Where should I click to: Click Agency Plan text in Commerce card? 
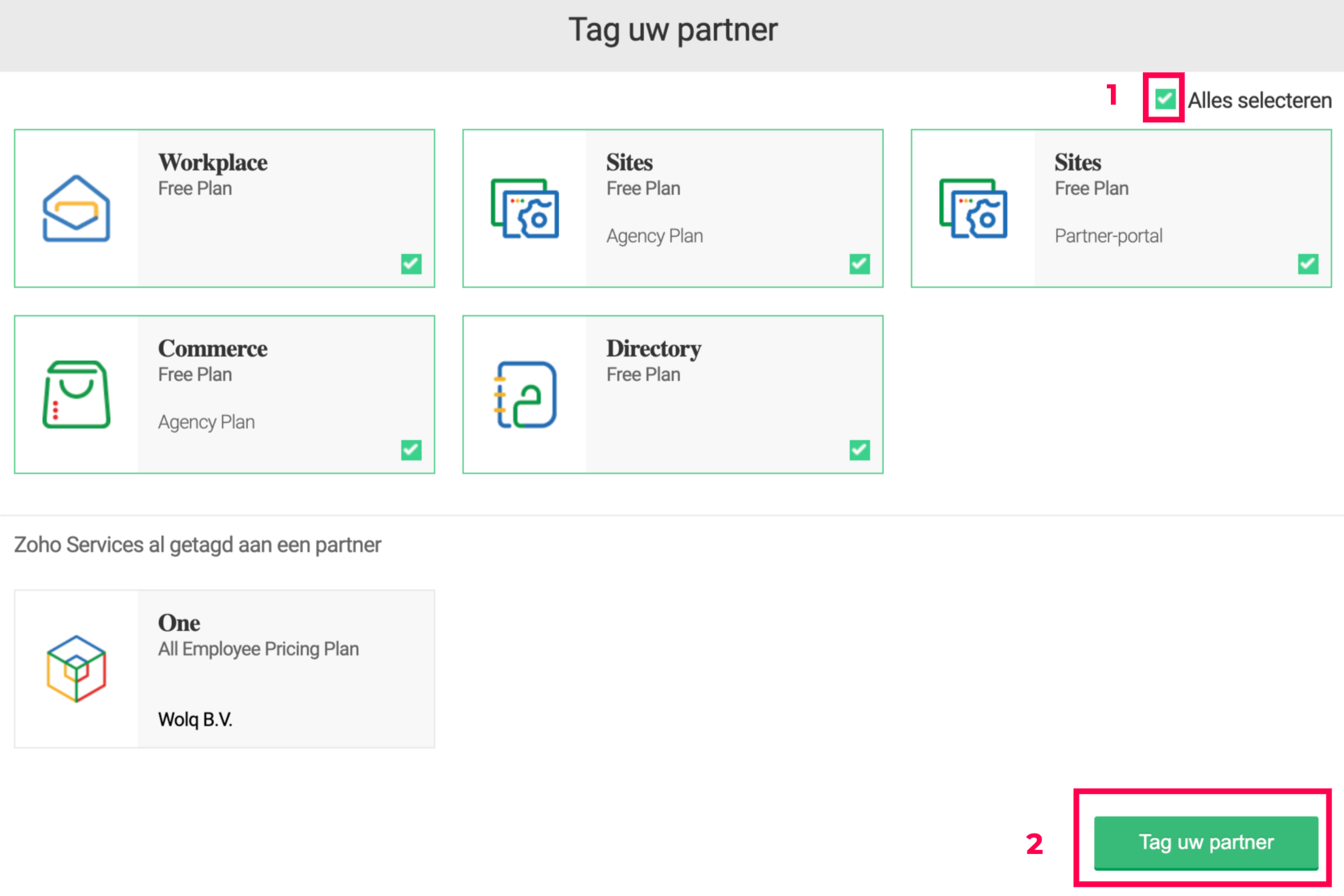pos(206,422)
